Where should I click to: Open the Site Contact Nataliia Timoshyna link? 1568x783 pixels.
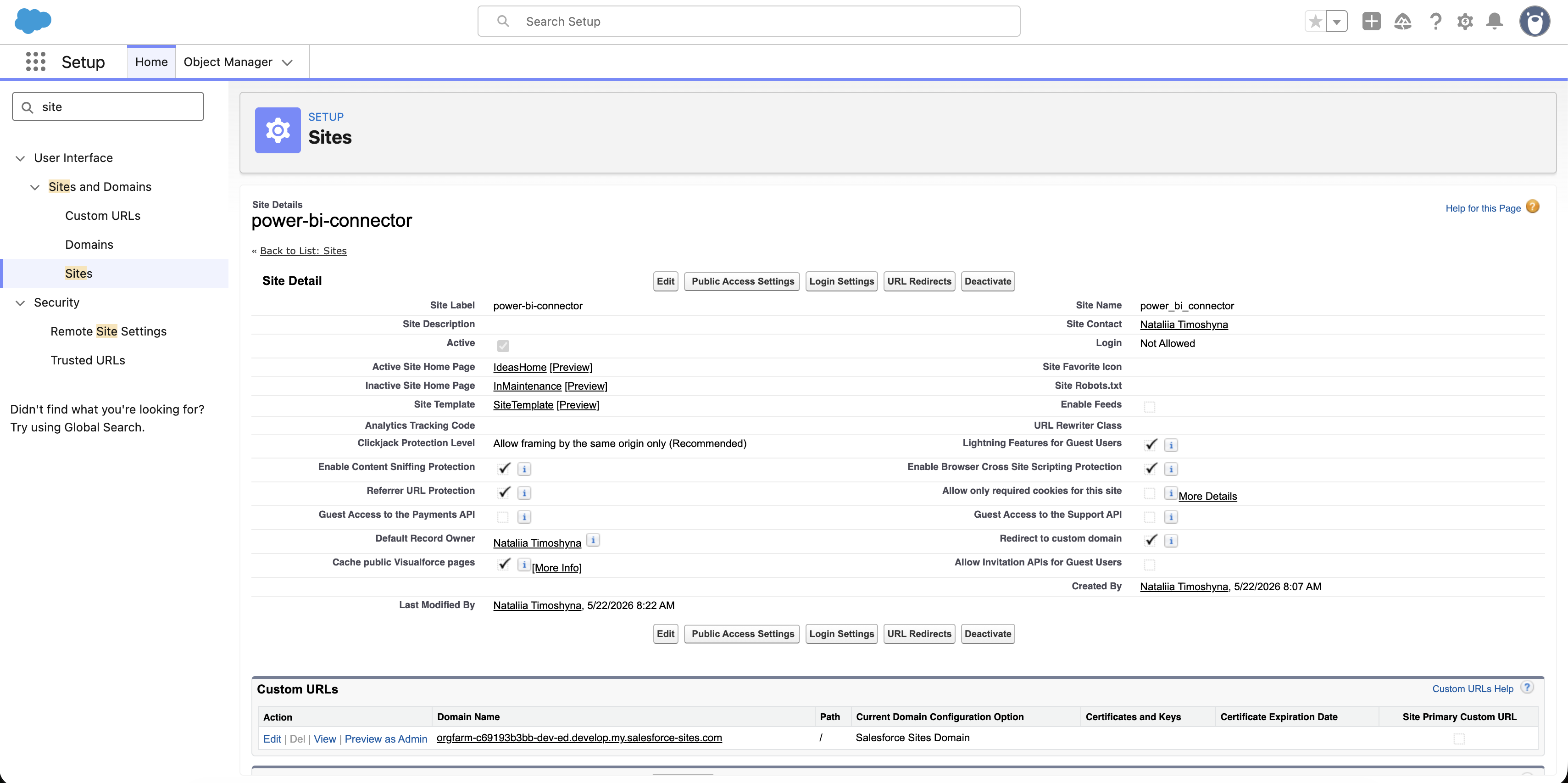1184,324
